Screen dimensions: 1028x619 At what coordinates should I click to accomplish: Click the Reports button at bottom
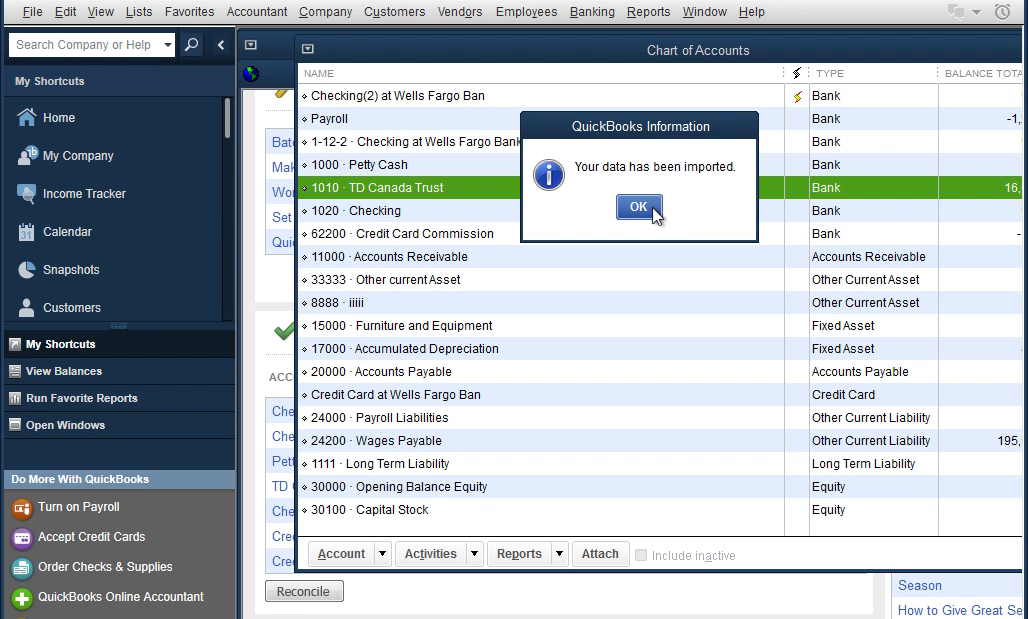coord(519,554)
